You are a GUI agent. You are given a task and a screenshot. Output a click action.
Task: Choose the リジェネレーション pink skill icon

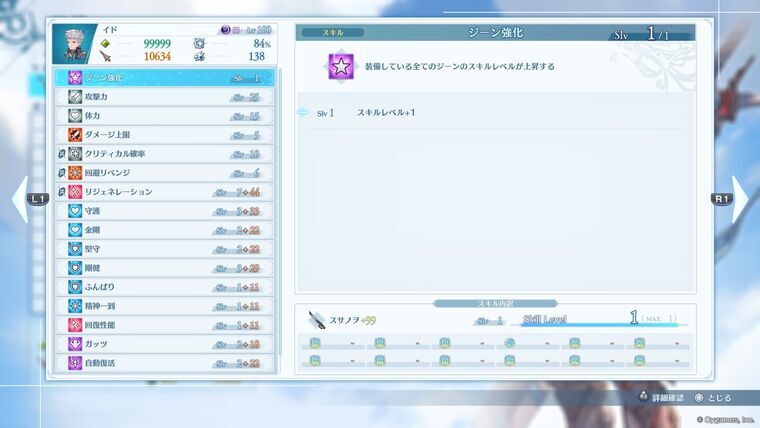tap(75, 191)
